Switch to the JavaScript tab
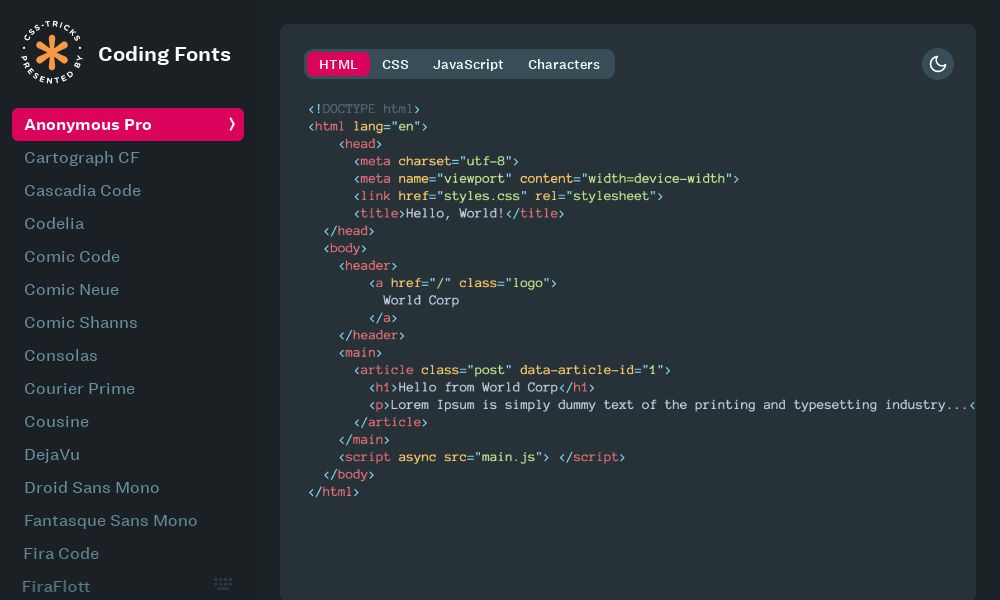This screenshot has height=600, width=1000. click(468, 64)
